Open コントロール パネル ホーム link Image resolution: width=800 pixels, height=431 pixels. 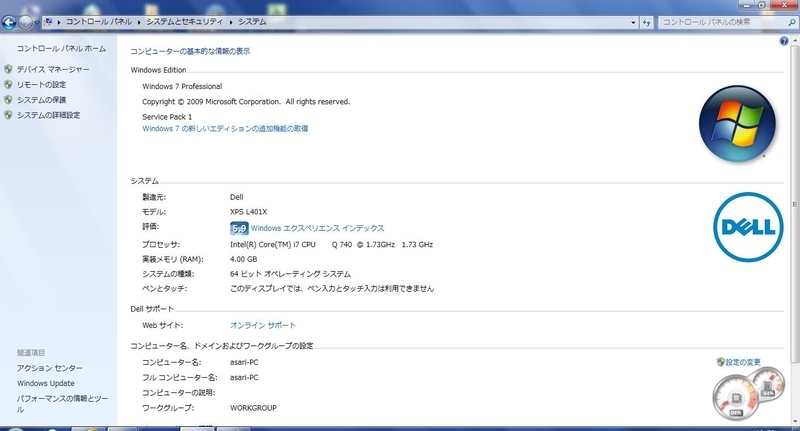coord(61,48)
